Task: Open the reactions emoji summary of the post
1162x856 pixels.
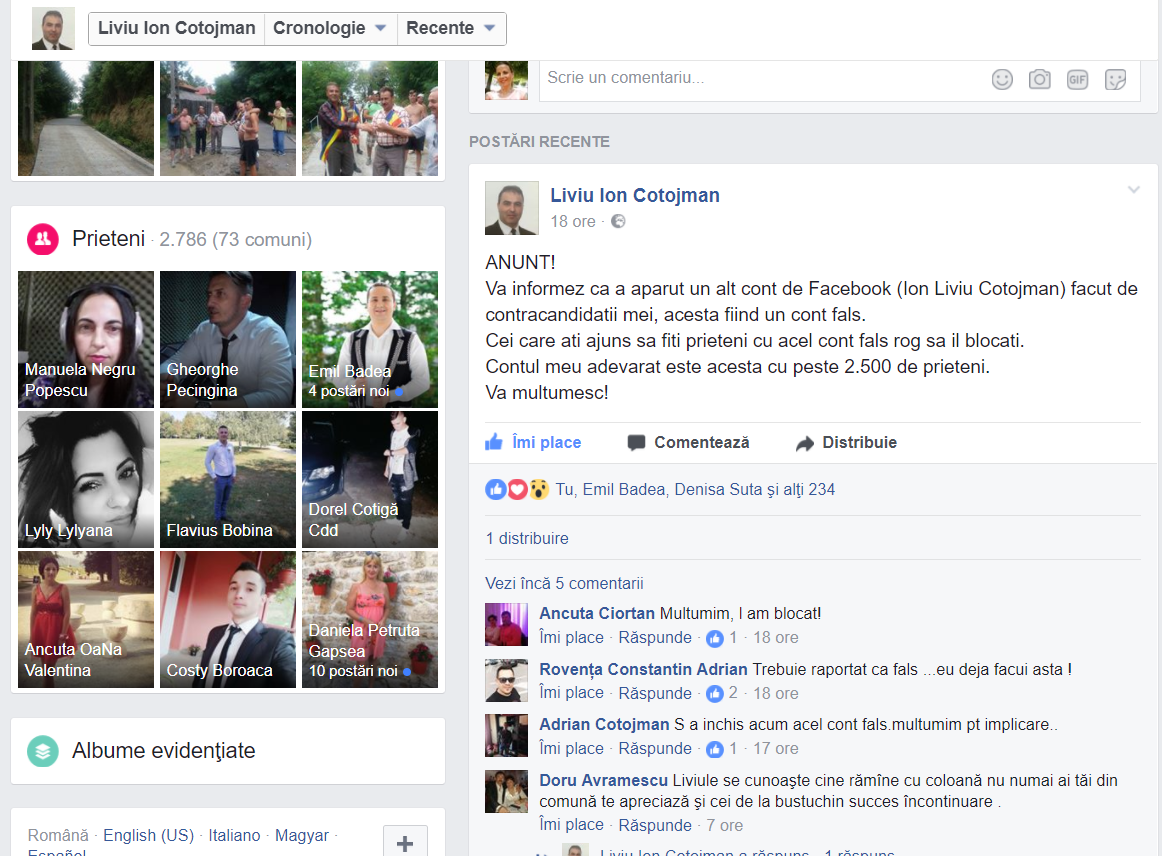Action: (x=517, y=489)
